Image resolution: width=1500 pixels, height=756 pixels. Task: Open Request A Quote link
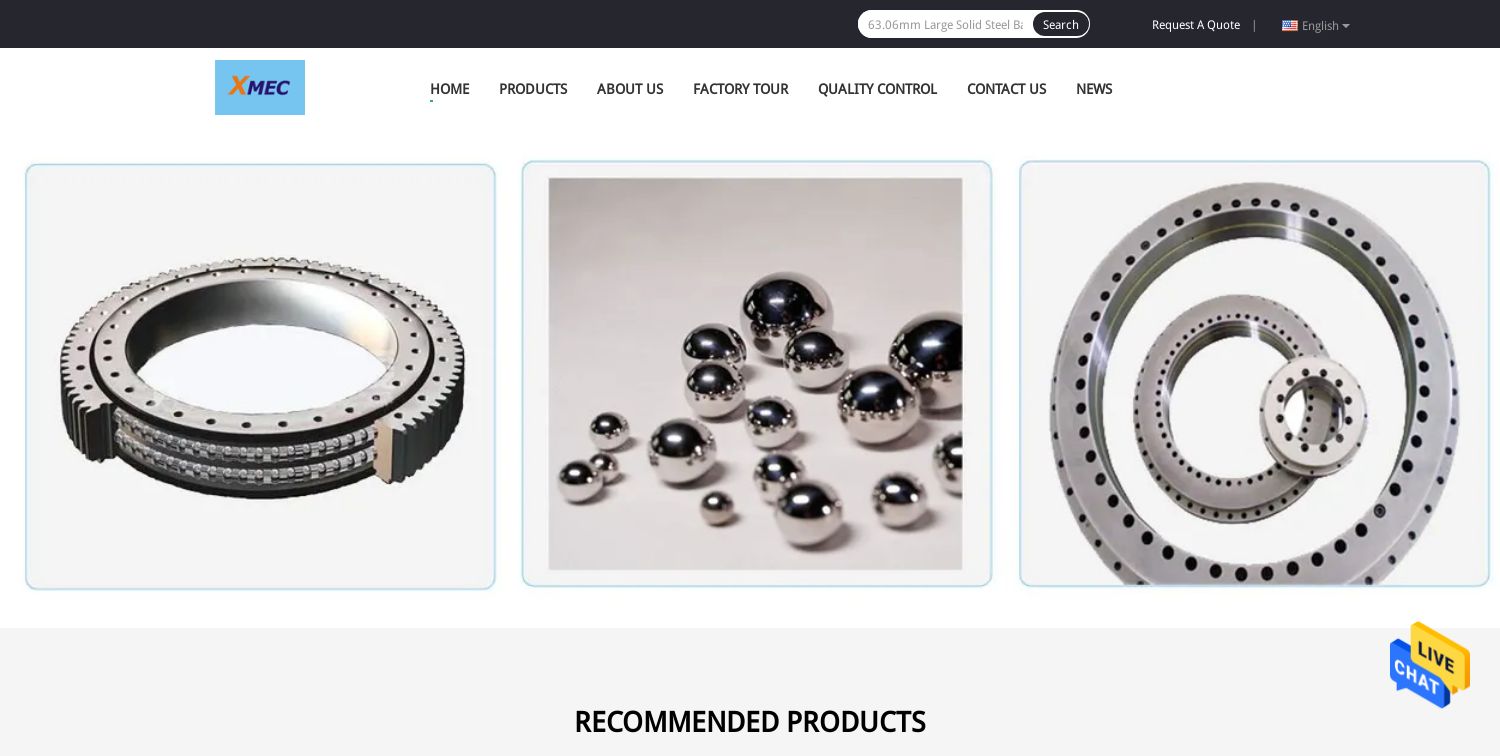pyautogui.click(x=1196, y=25)
